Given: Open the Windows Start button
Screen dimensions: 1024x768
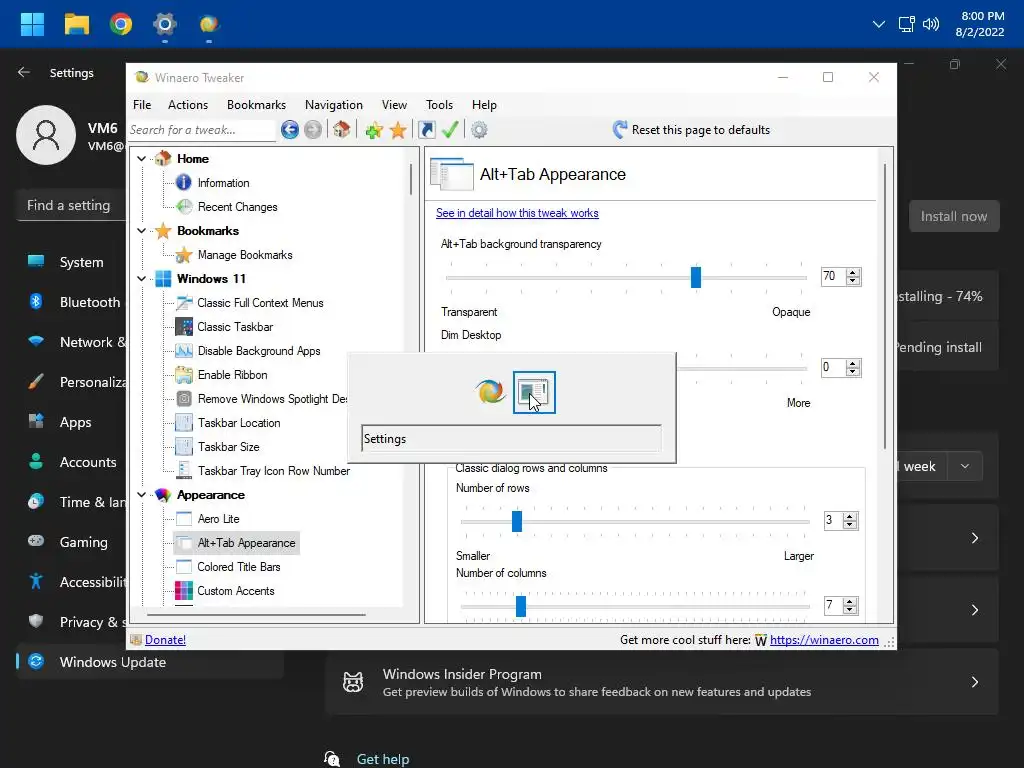Looking at the screenshot, I should (x=32, y=24).
